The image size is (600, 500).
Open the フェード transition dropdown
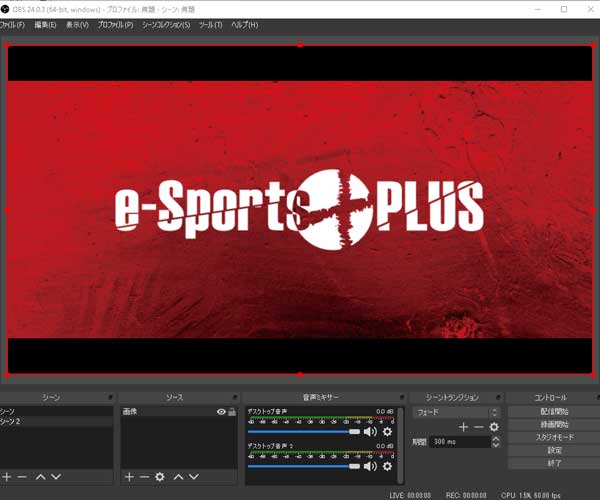click(456, 412)
